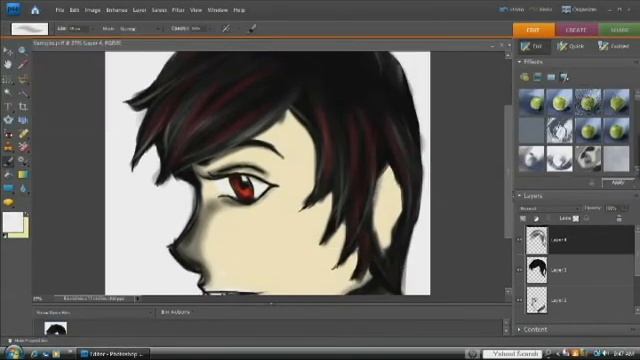This screenshot has width=640, height=360.
Task: Select the Paint Bucket tool
Action: pos(8,175)
